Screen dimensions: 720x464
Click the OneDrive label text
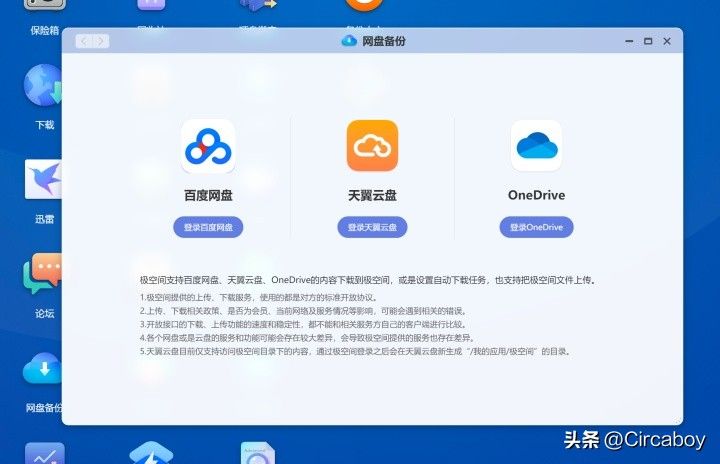pos(536,195)
